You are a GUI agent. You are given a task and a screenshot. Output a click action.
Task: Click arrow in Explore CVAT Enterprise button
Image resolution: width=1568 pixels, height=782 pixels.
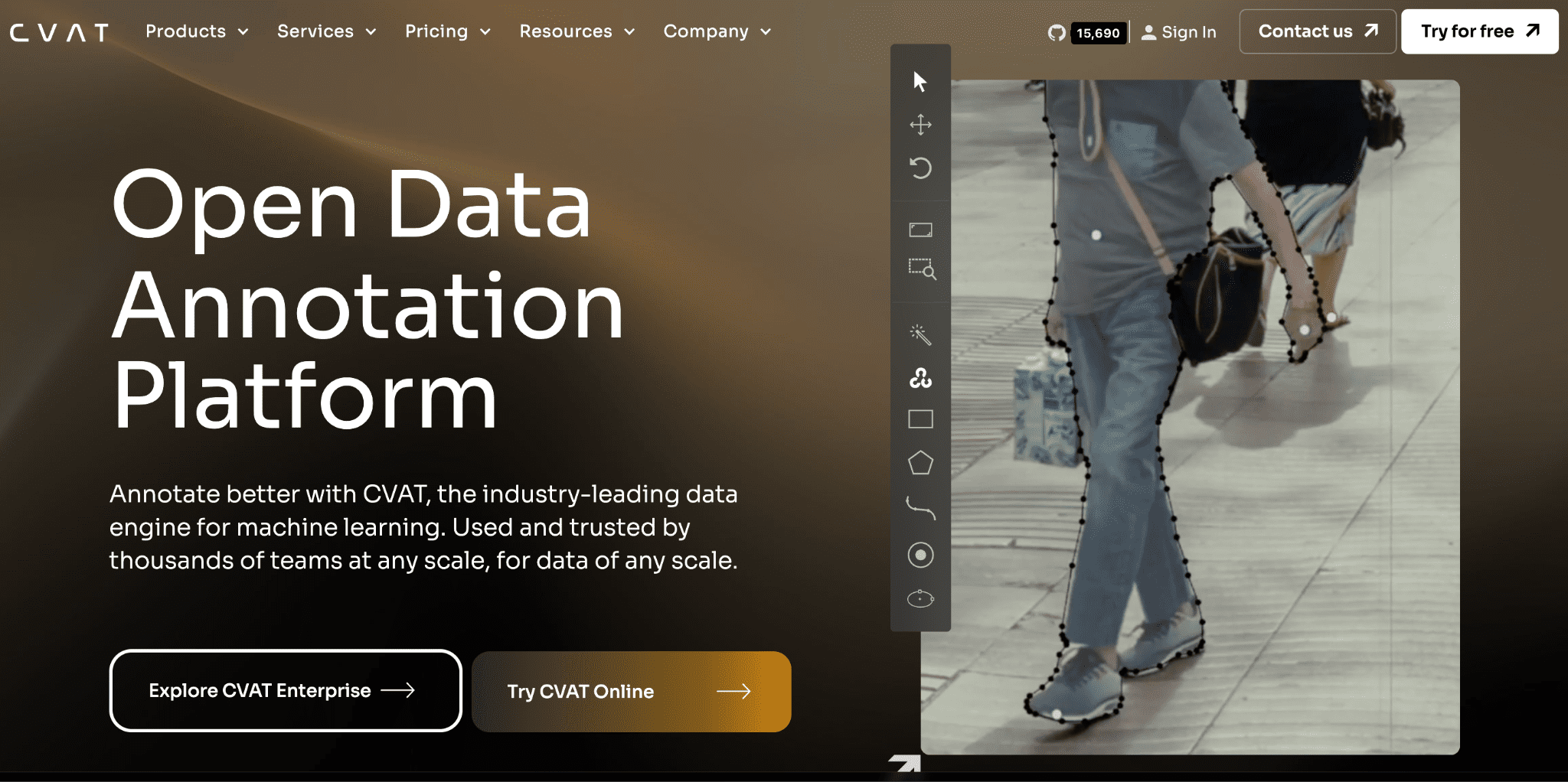398,690
